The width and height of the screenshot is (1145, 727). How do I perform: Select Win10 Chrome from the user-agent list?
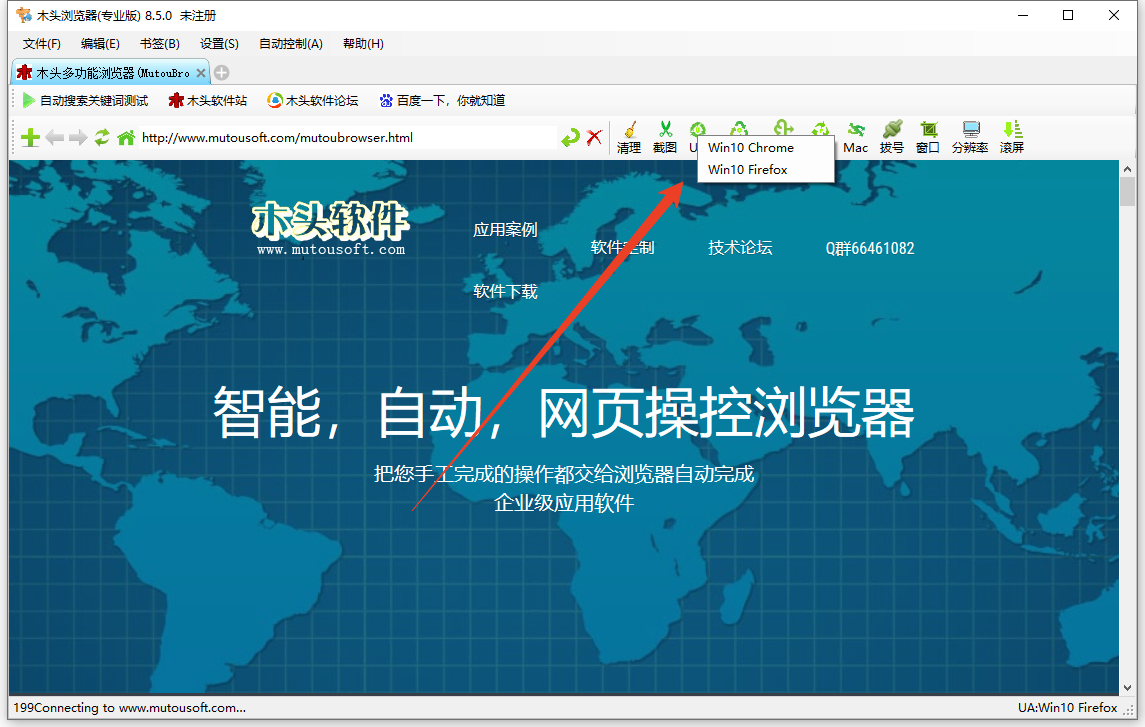click(749, 147)
